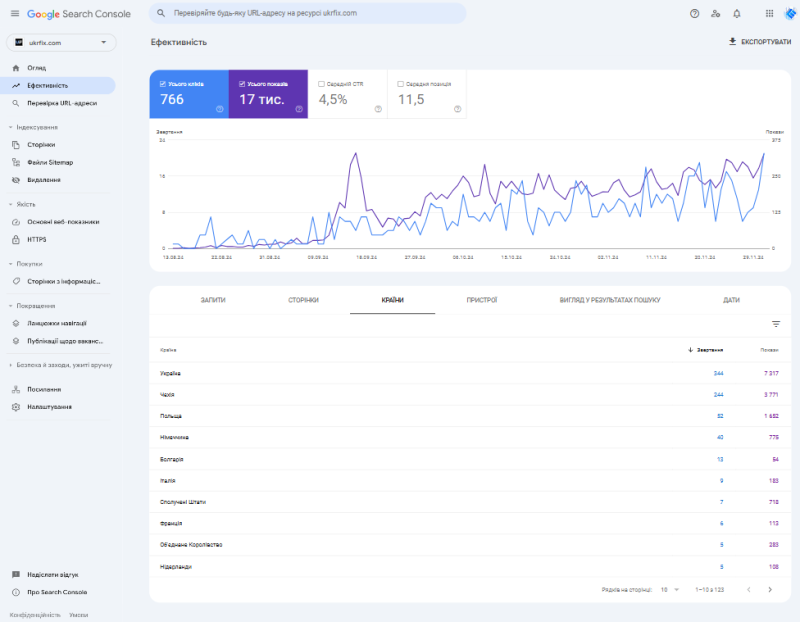Open the notifications bell icon
Screen dimensions: 800x622
pyautogui.click(x=738, y=13)
